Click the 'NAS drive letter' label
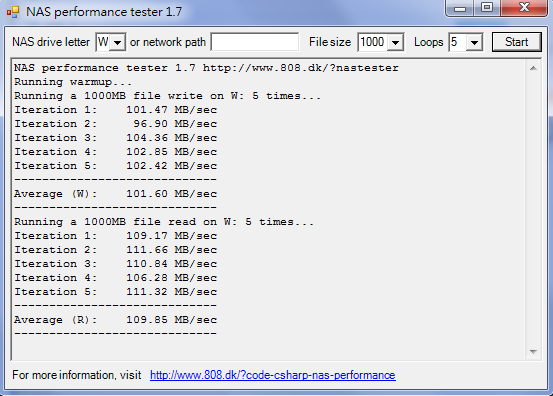Image resolution: width=553 pixels, height=396 pixels. click(x=51, y=42)
